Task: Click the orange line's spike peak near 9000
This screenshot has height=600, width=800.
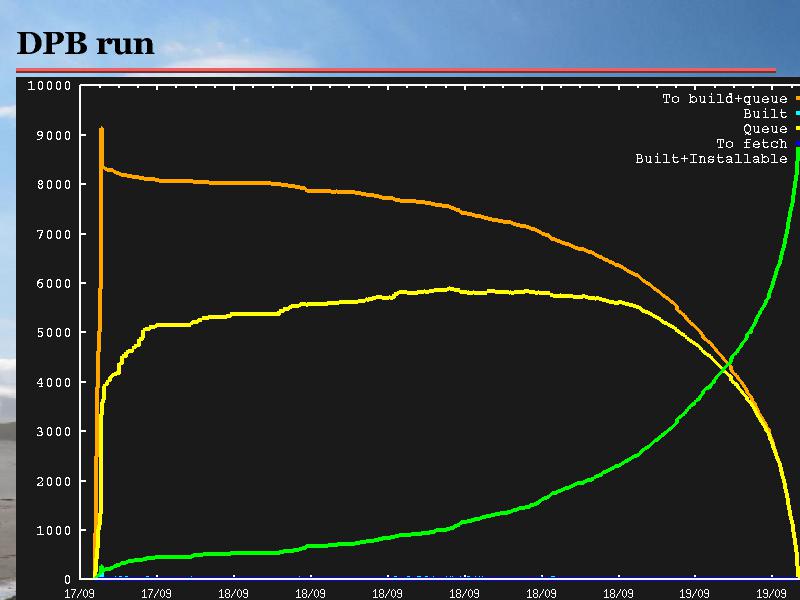Action: tap(101, 129)
